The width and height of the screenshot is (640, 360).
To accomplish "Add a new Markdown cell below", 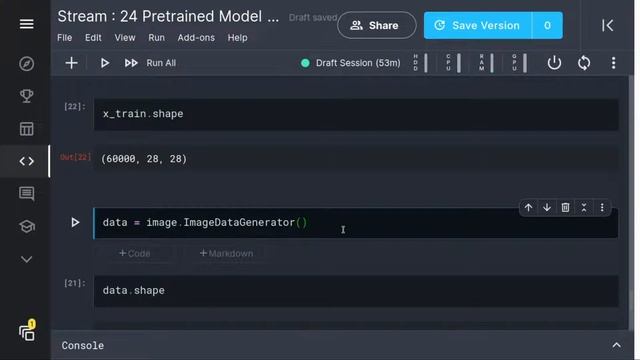I will 226,253.
